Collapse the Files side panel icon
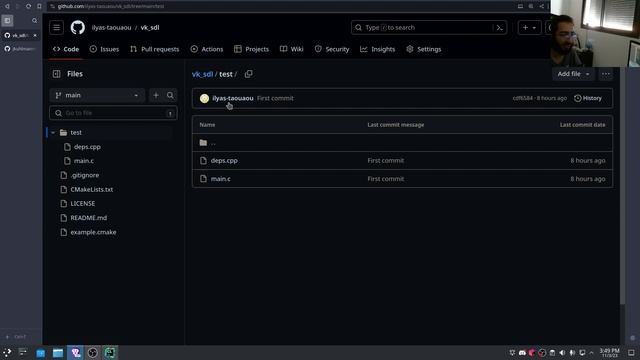Screen dimensions: 640x360 pyautogui.click(x=56, y=74)
